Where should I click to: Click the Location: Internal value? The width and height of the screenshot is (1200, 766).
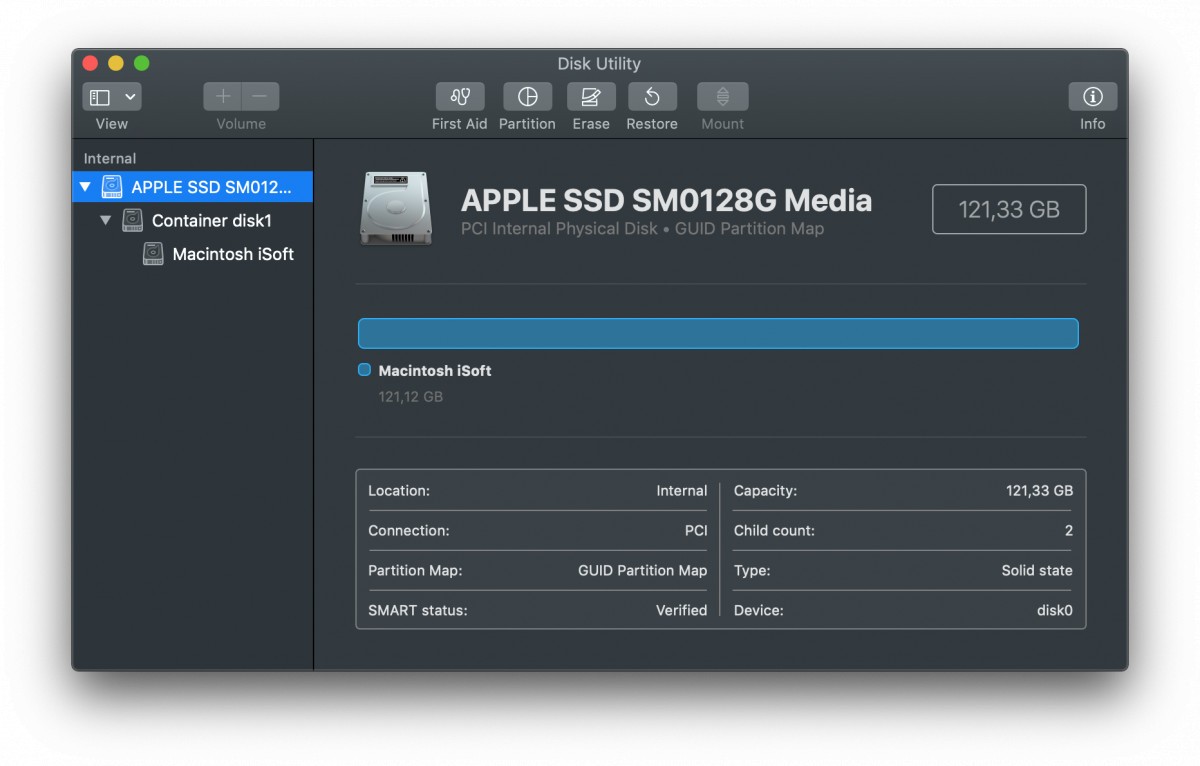tap(682, 491)
